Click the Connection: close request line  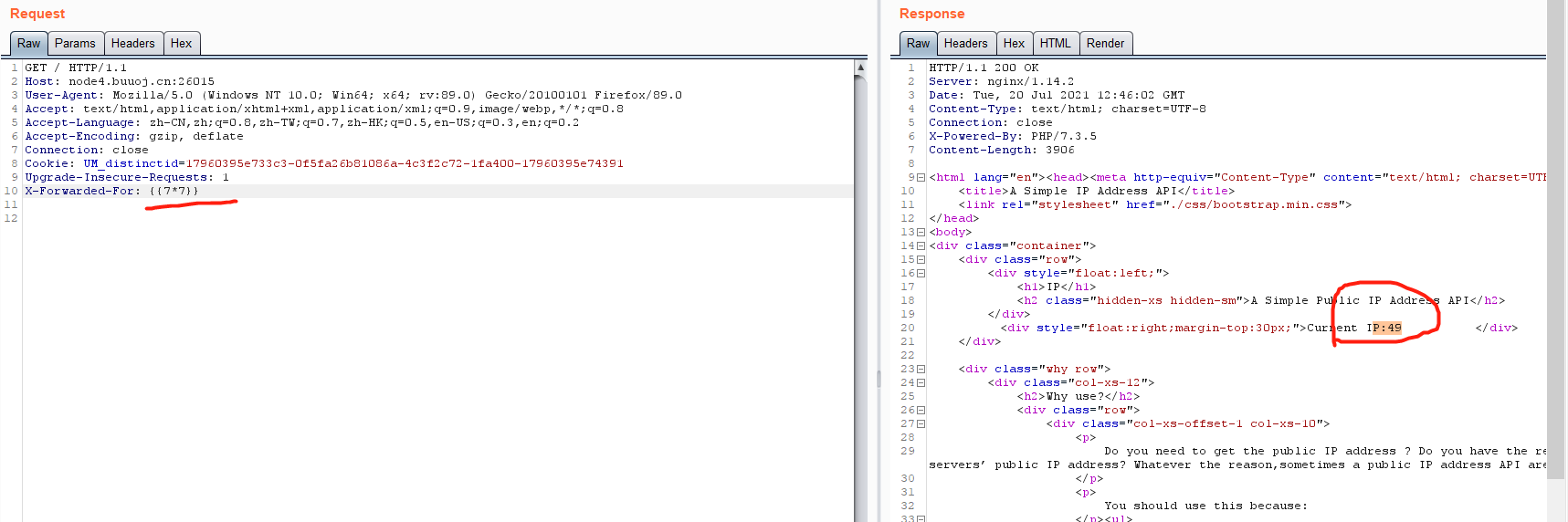click(x=87, y=150)
